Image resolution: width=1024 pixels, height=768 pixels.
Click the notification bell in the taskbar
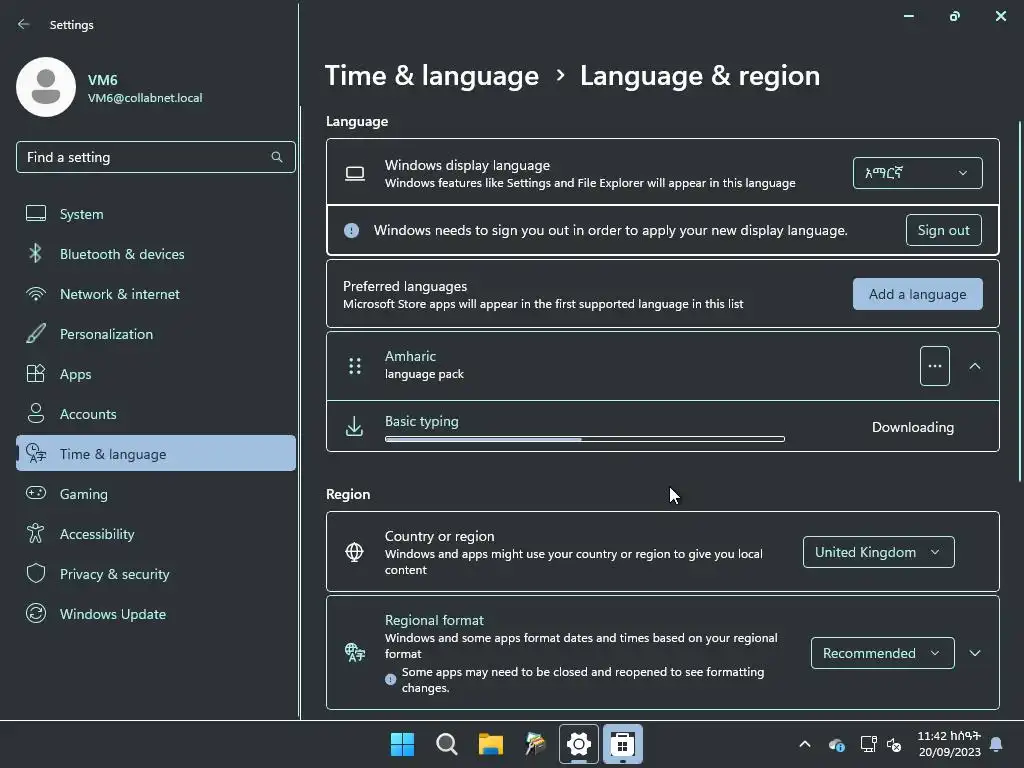coord(997,744)
